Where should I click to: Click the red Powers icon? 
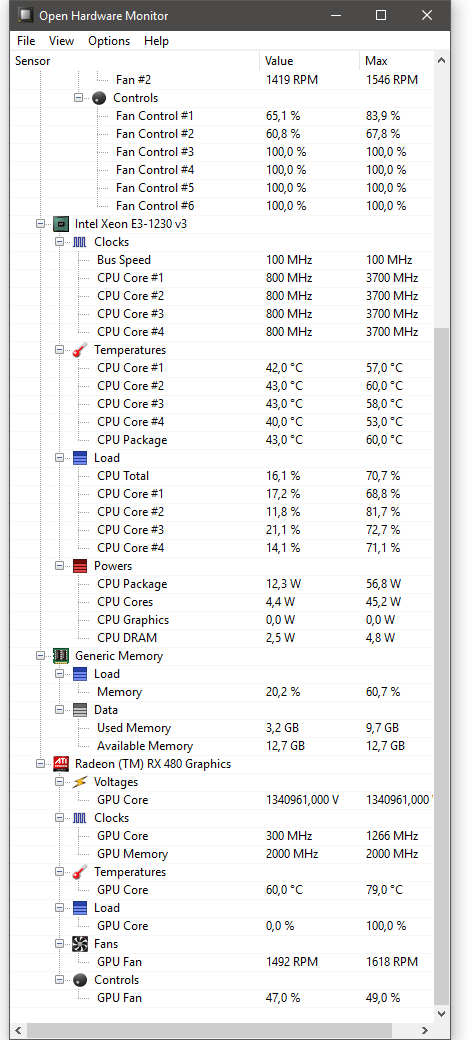click(80, 566)
